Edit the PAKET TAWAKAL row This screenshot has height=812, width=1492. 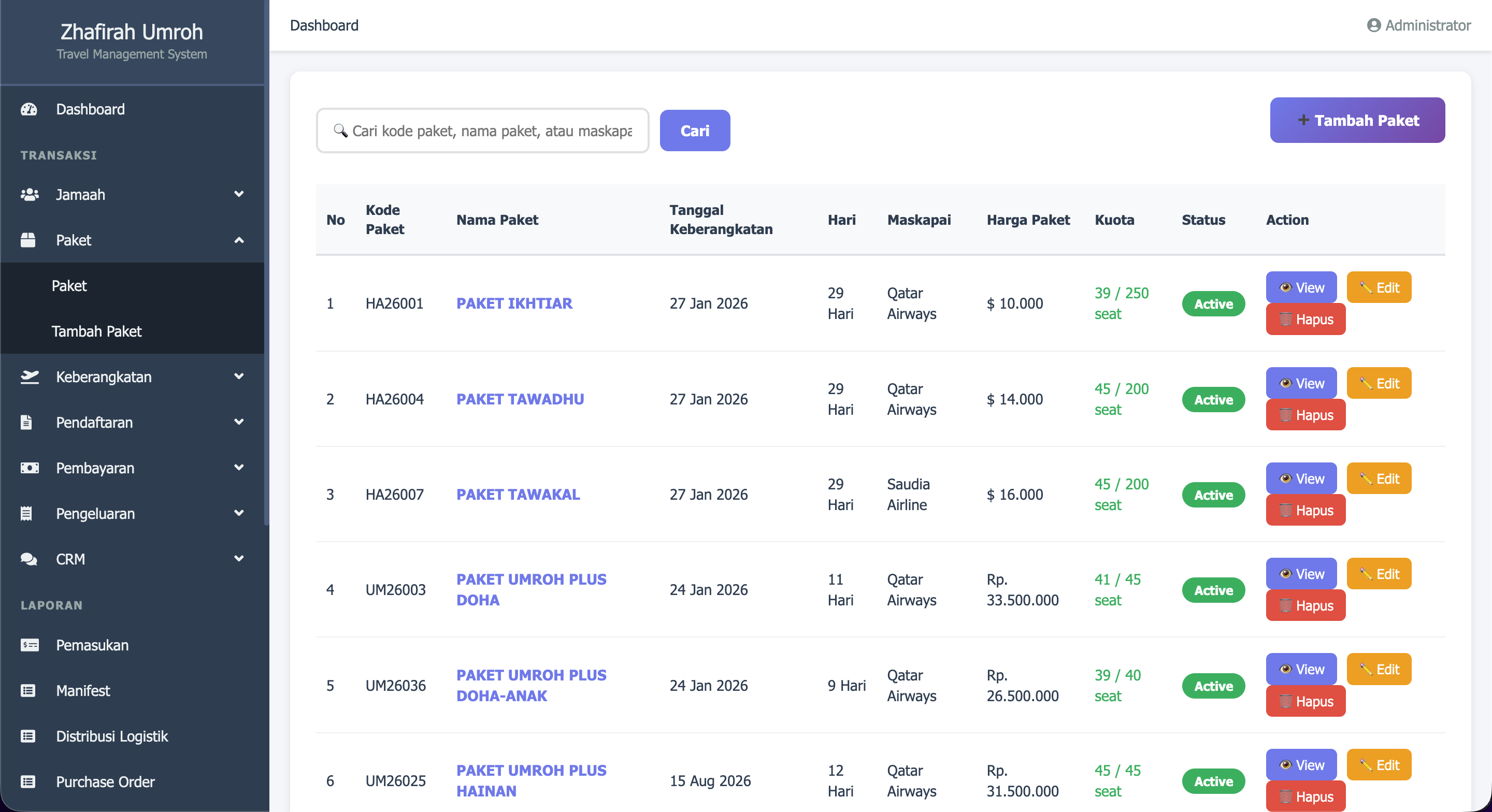point(1379,479)
